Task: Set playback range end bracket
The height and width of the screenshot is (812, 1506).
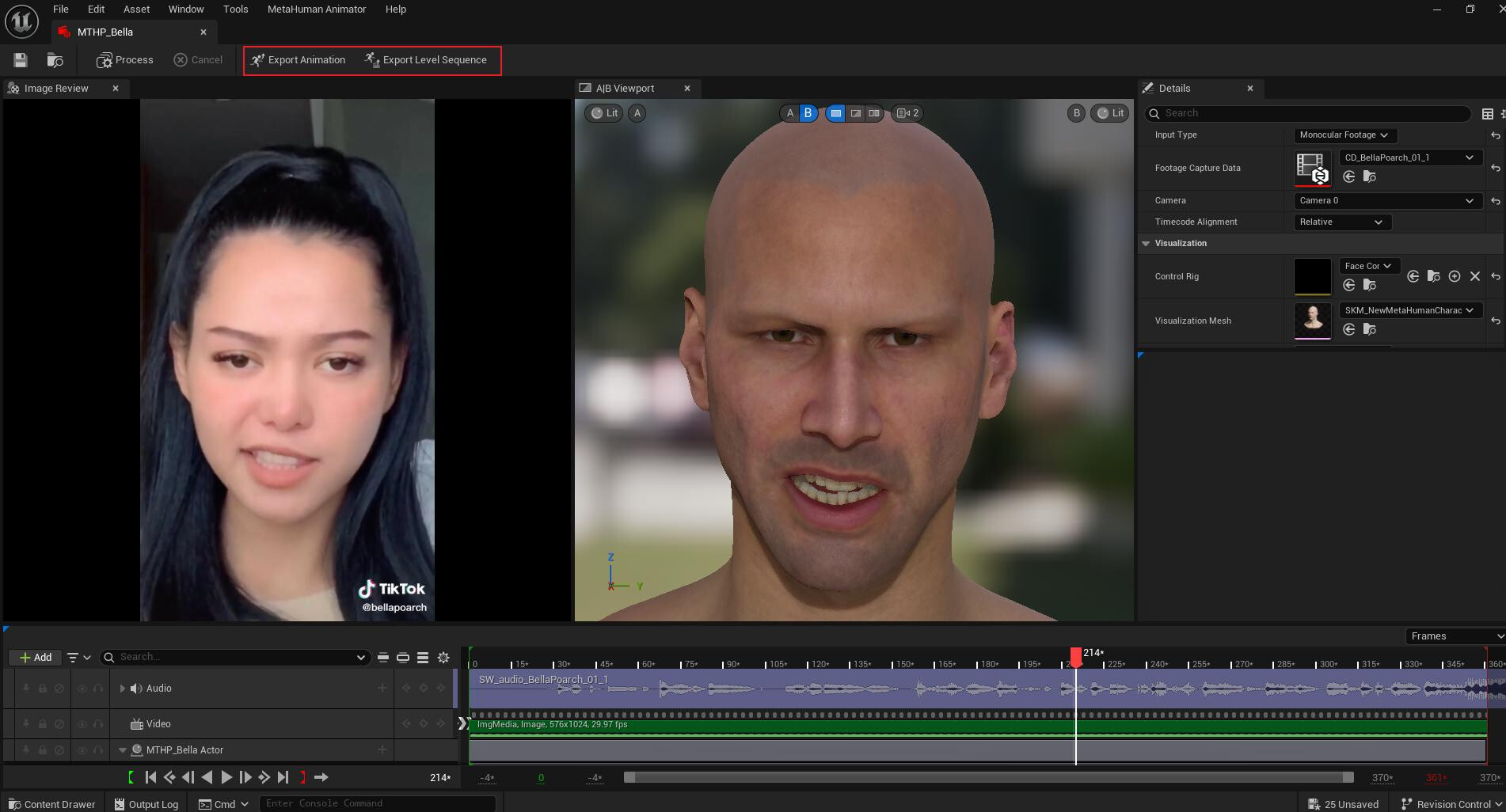Action: click(x=302, y=778)
